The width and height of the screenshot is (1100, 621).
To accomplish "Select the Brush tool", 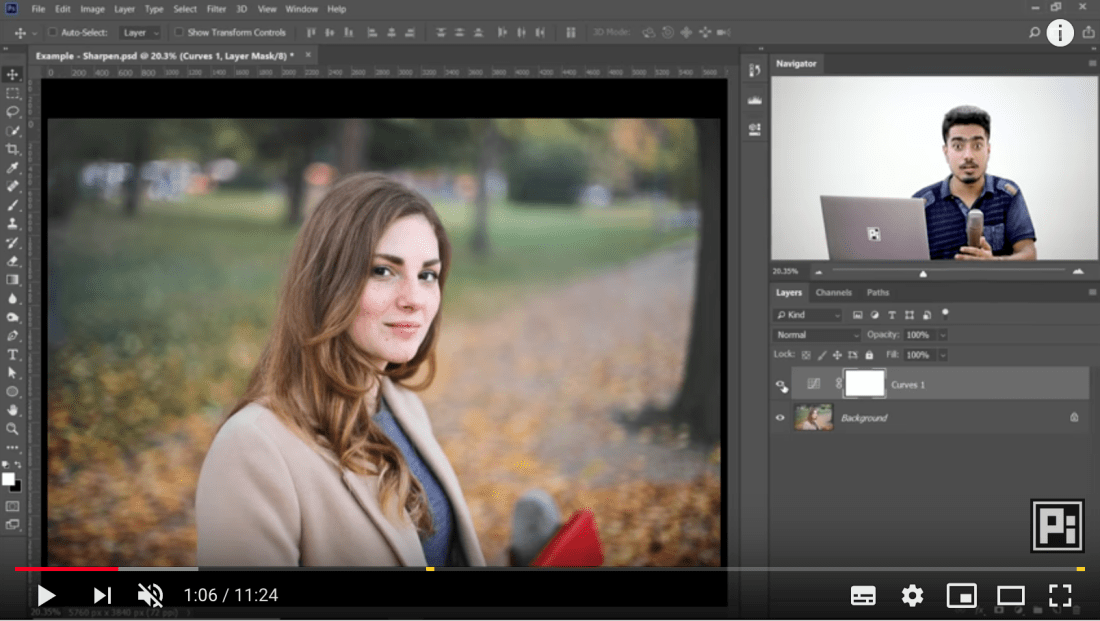I will (x=13, y=205).
